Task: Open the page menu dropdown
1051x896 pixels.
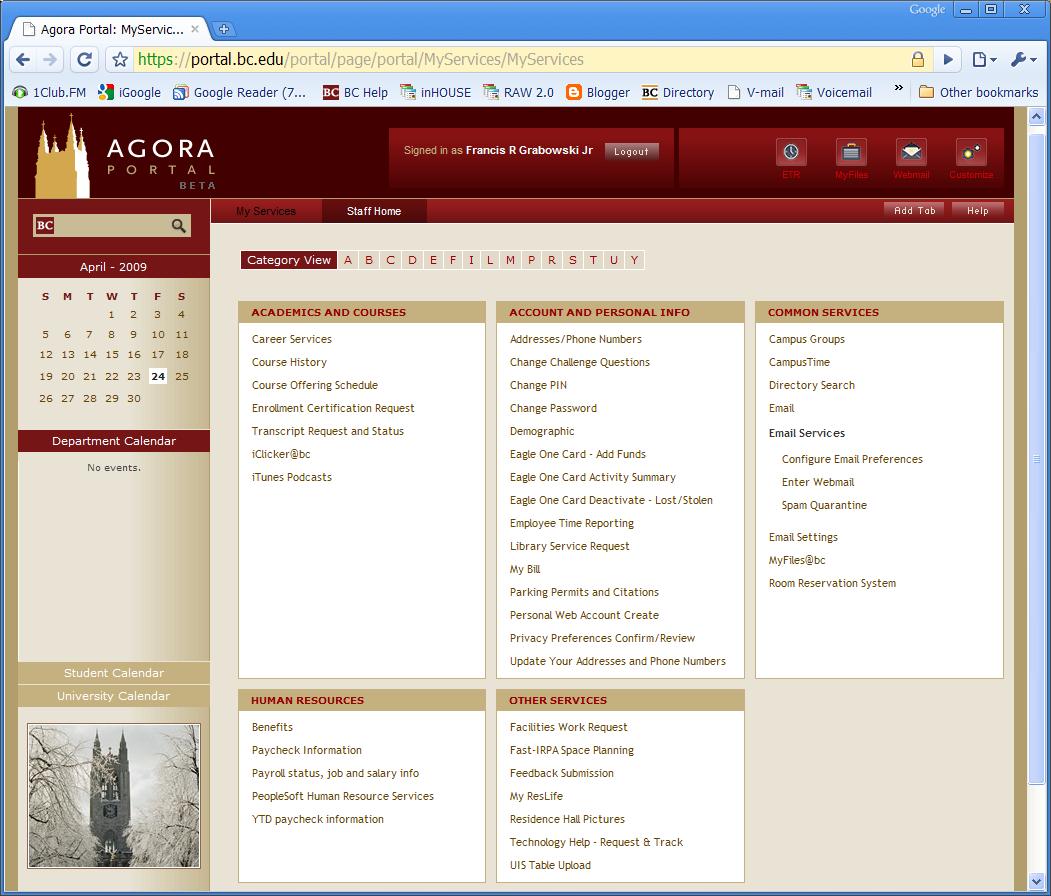Action: [x=984, y=60]
